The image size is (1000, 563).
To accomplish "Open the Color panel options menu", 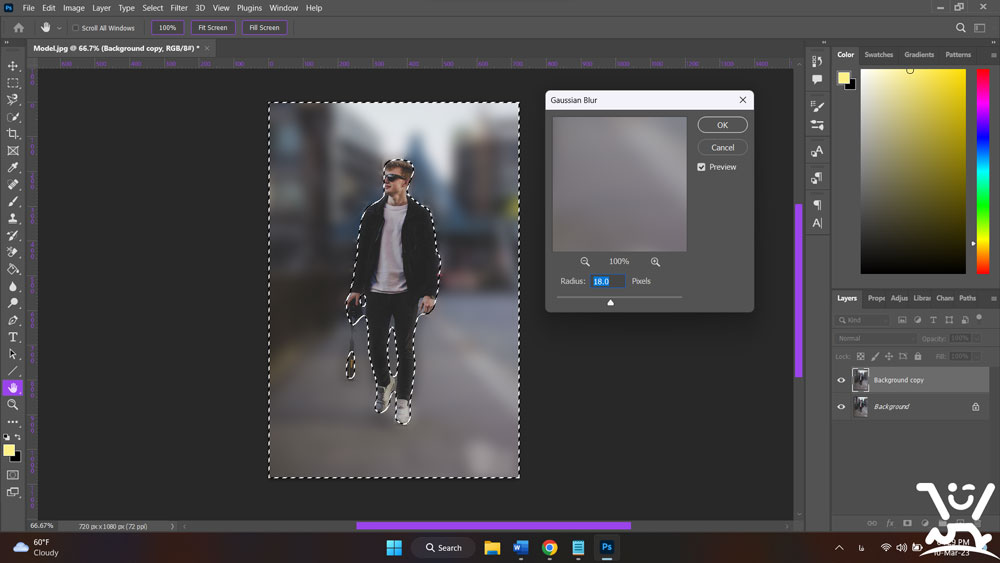I will (x=993, y=55).
